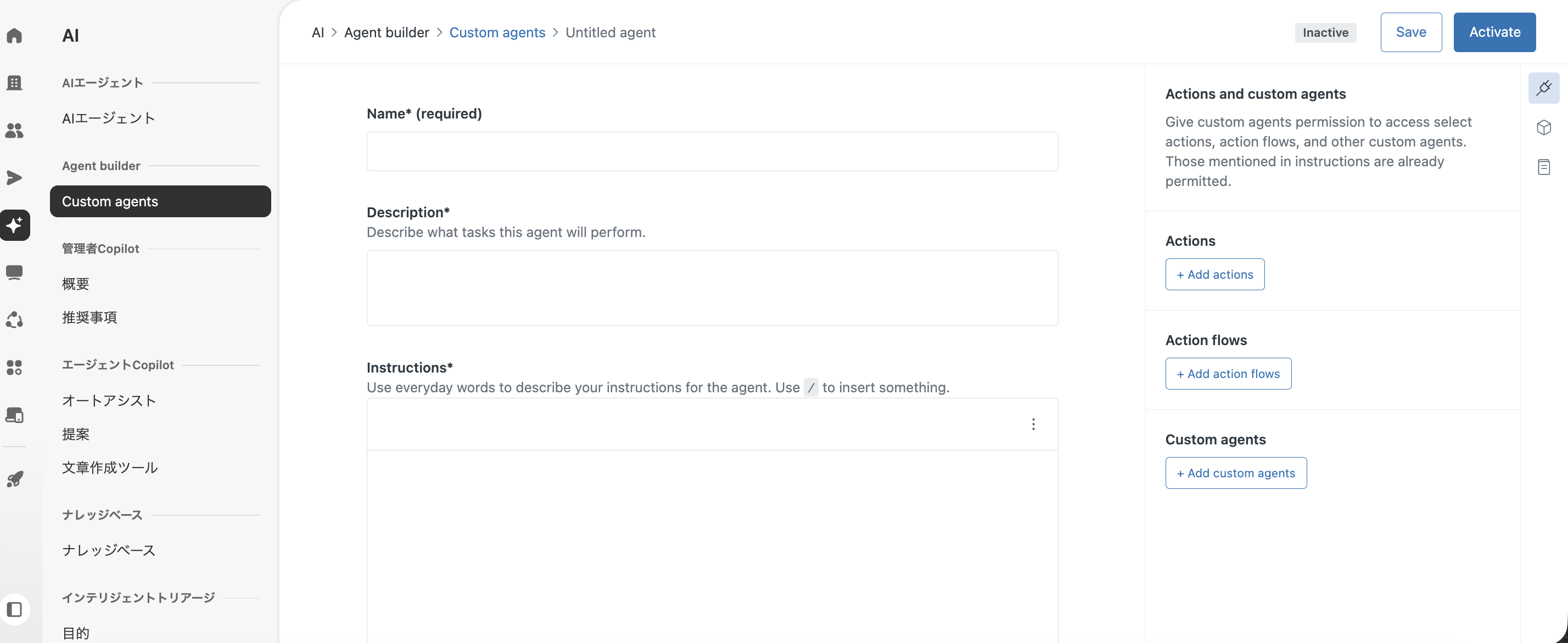Open the Home icon in left rail
Viewport: 1568px width, 643px height.
coord(15,35)
